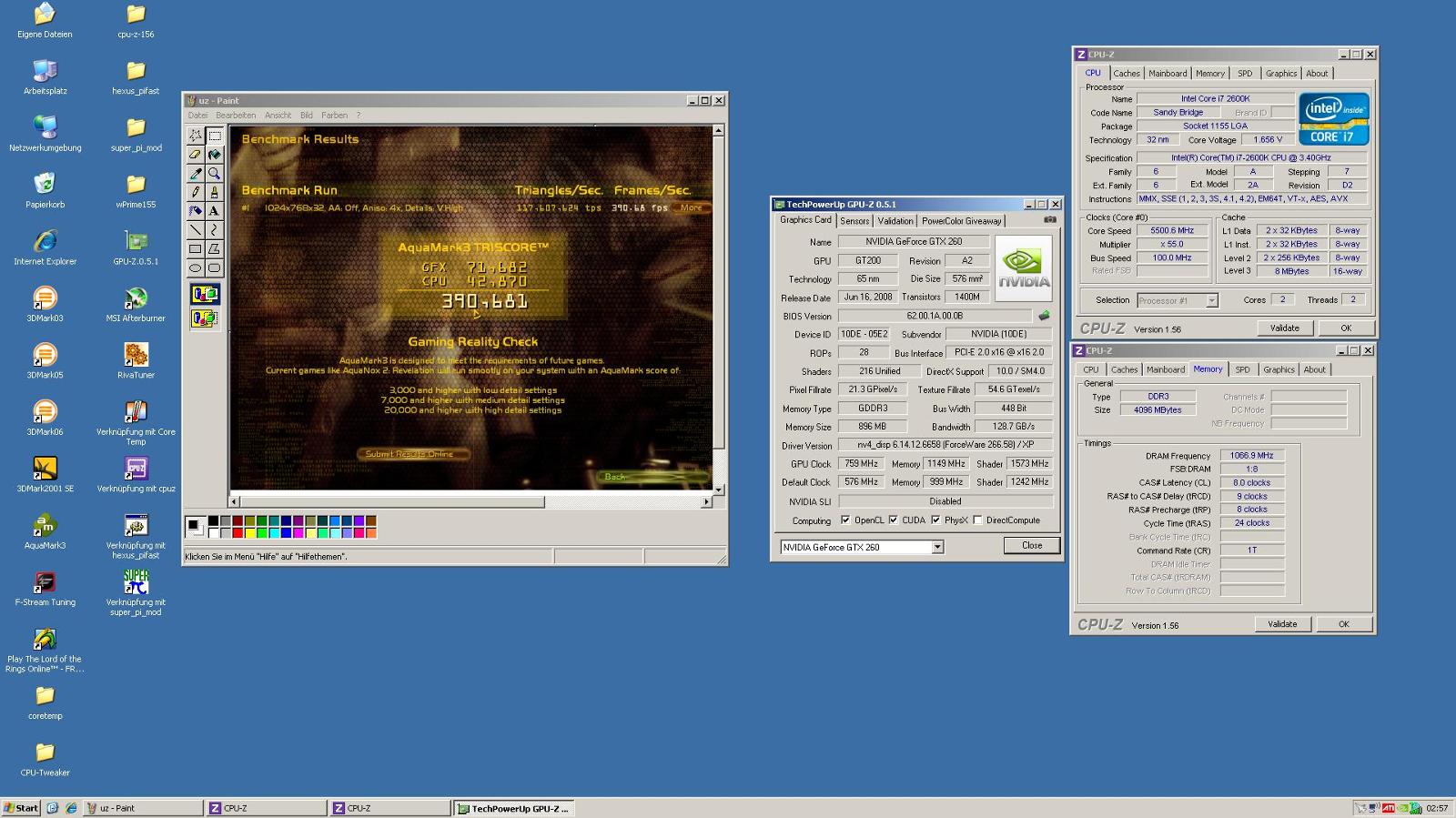Viewport: 1456px width, 818px height.
Task: Select the RivaTuner desktop icon
Action: pyautogui.click(x=136, y=360)
